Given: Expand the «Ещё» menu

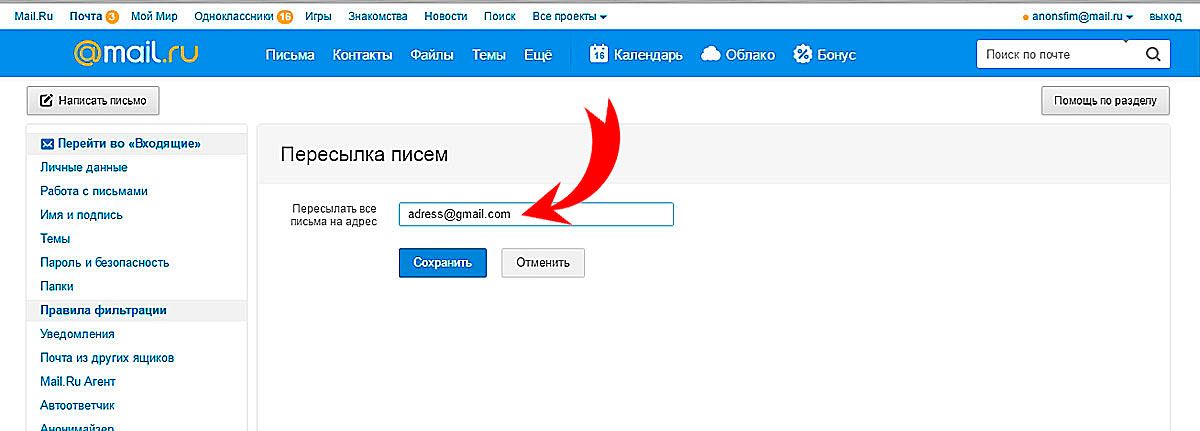Looking at the screenshot, I should (538, 55).
